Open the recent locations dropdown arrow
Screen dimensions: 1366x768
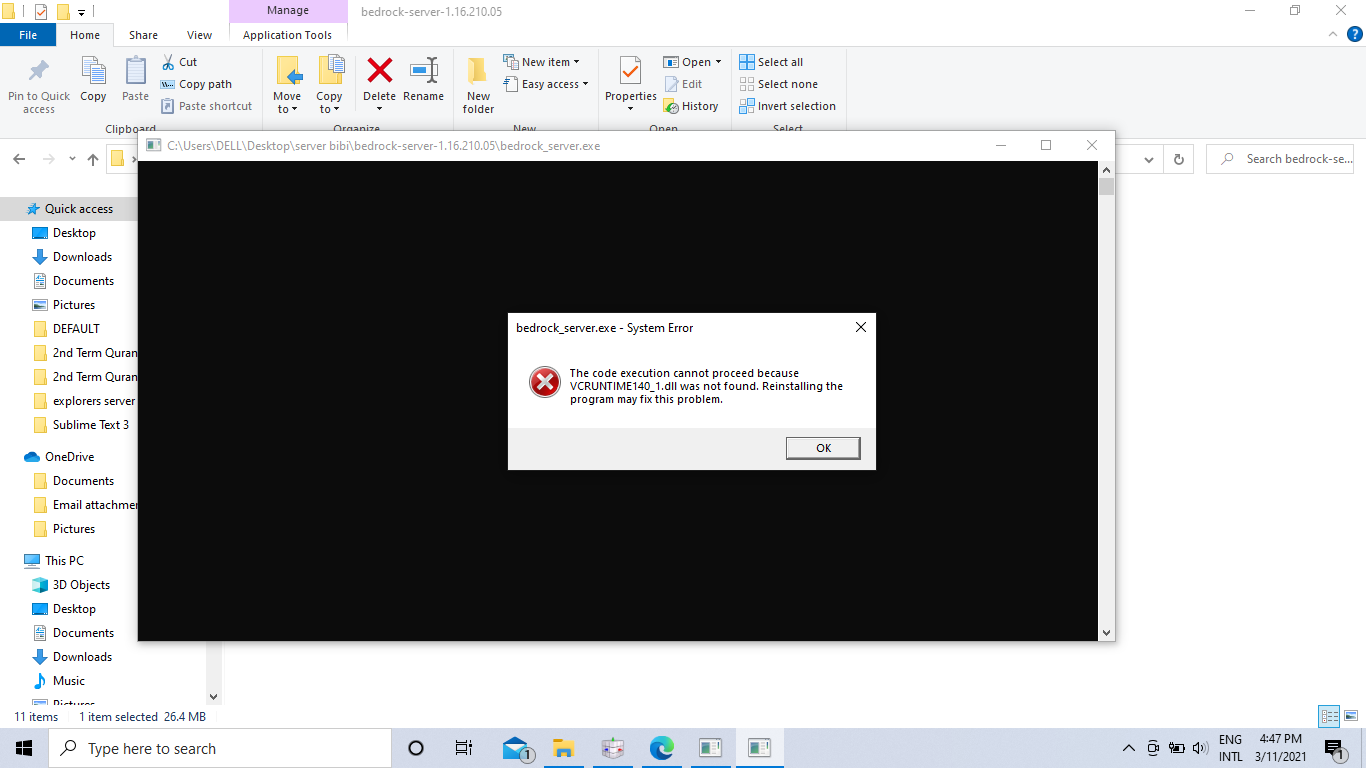[x=72, y=159]
